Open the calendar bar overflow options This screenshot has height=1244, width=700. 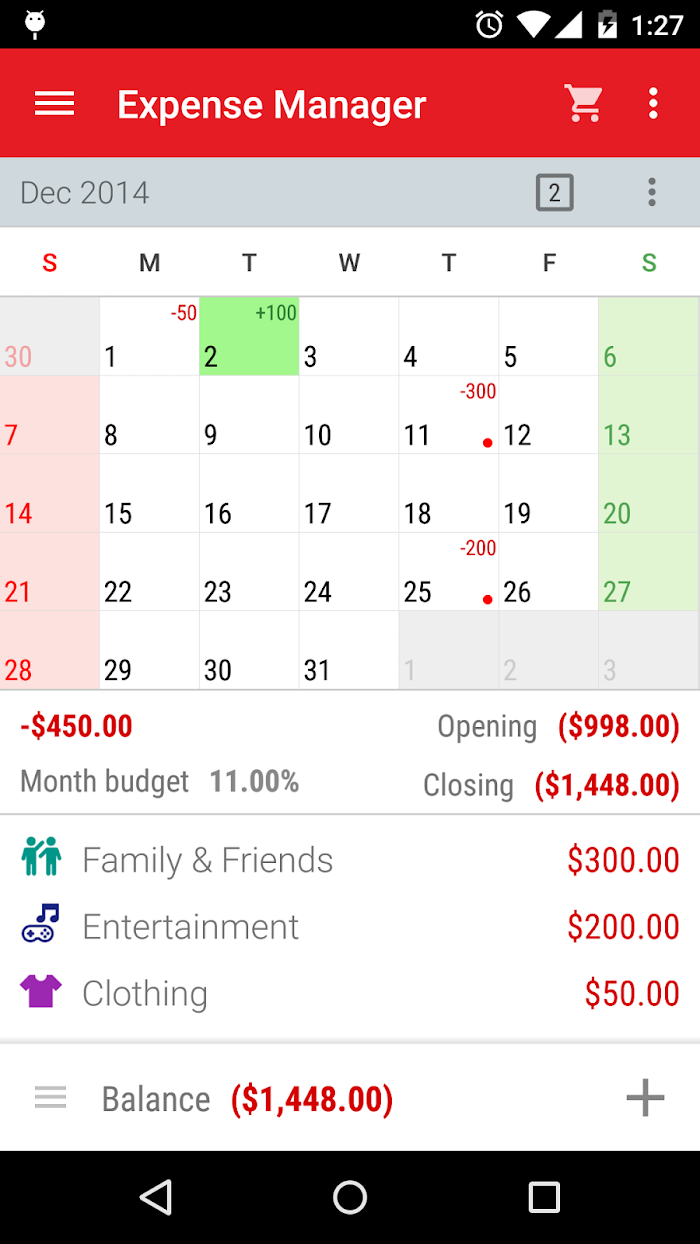(652, 192)
